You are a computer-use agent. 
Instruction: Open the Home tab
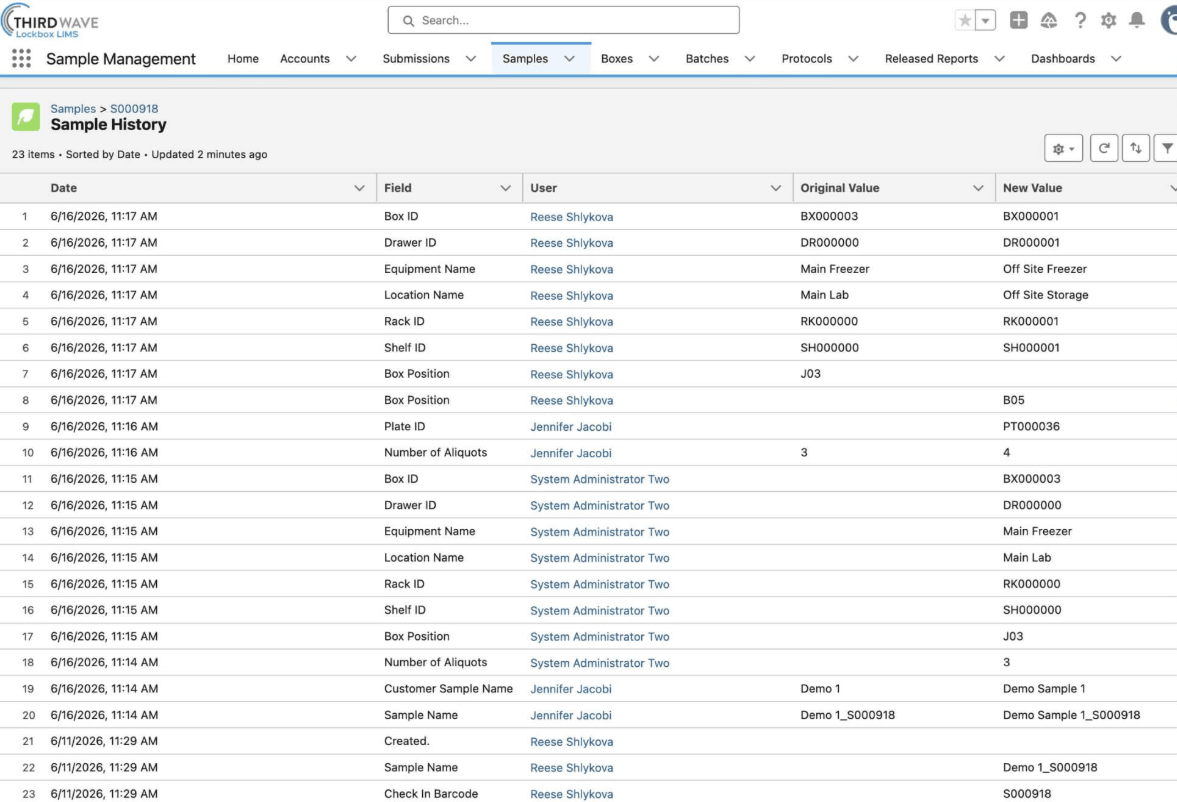coord(243,59)
